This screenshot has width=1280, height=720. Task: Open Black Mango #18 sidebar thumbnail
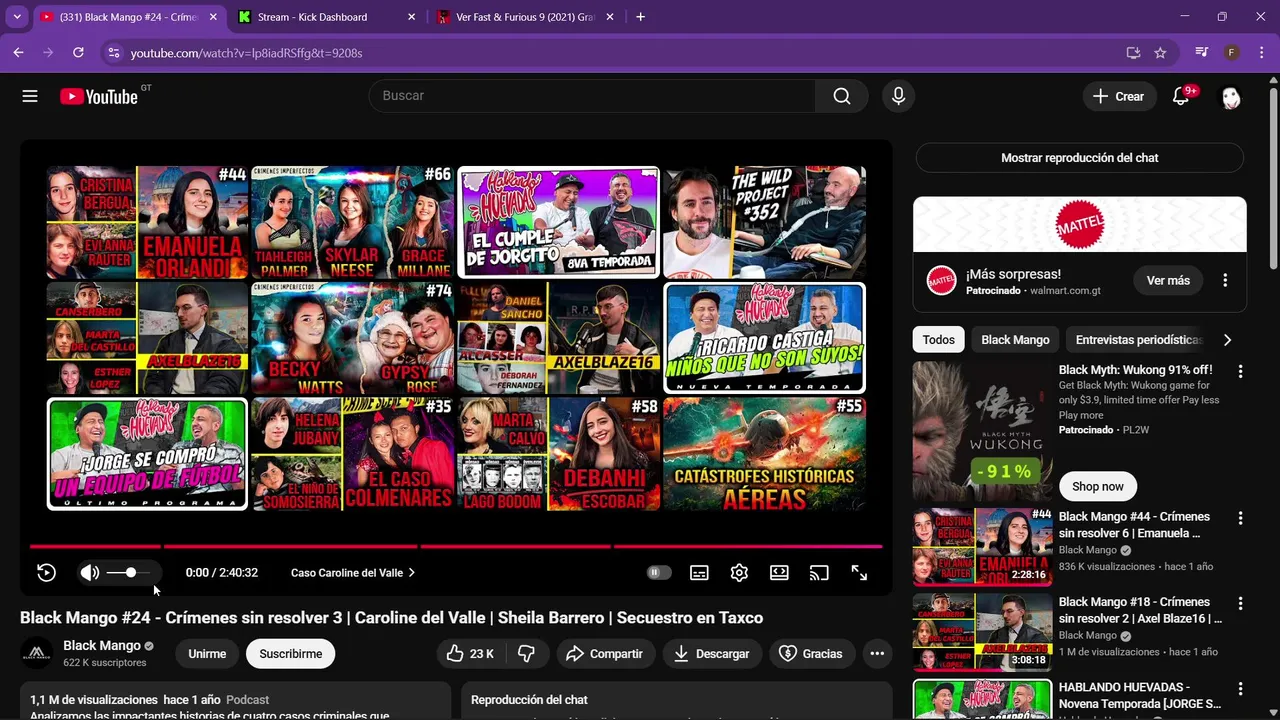pyautogui.click(x=982, y=632)
